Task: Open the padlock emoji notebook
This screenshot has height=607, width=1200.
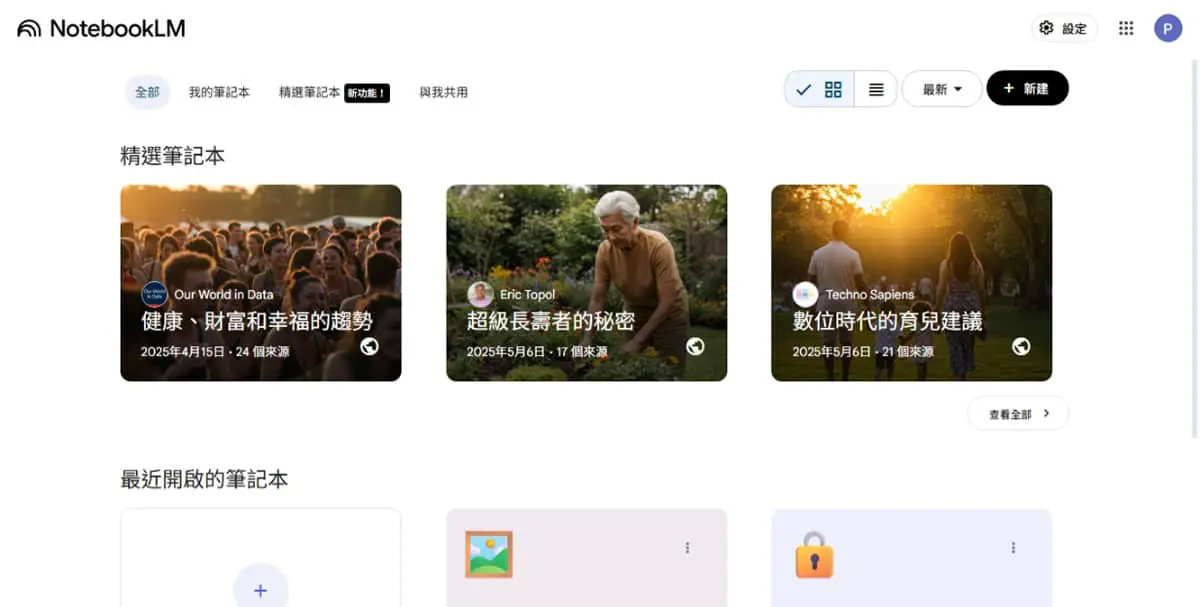Action: point(911,557)
